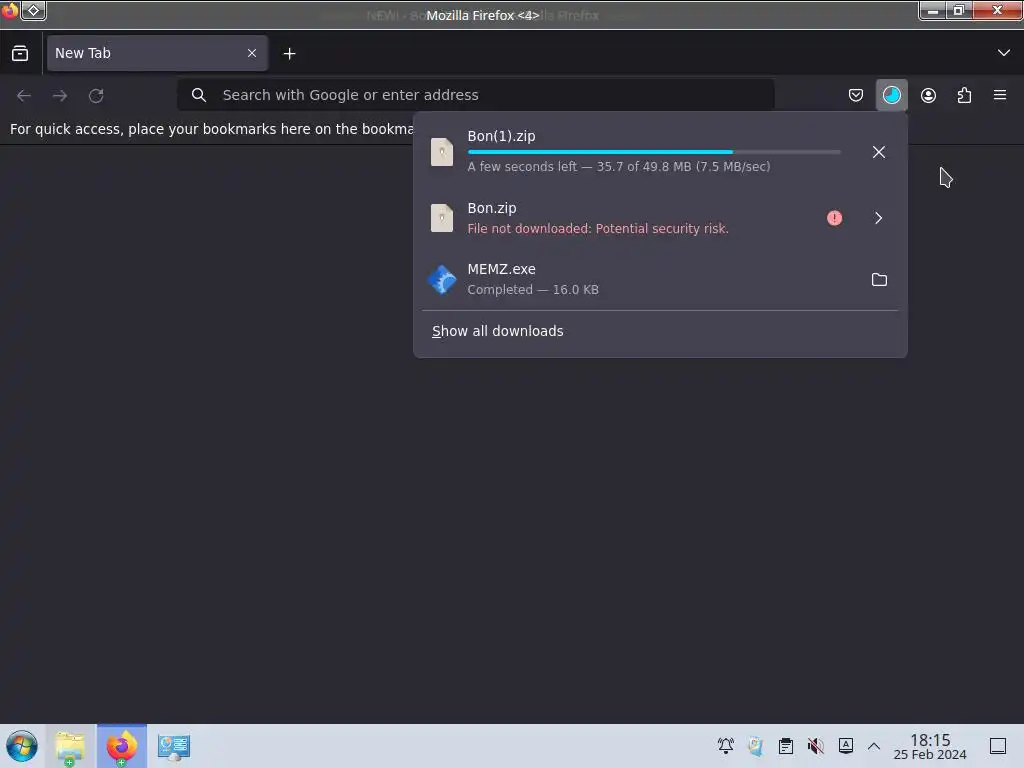The image size is (1024, 768).
Task: Click the pin window diamond icon
Action: point(33,10)
